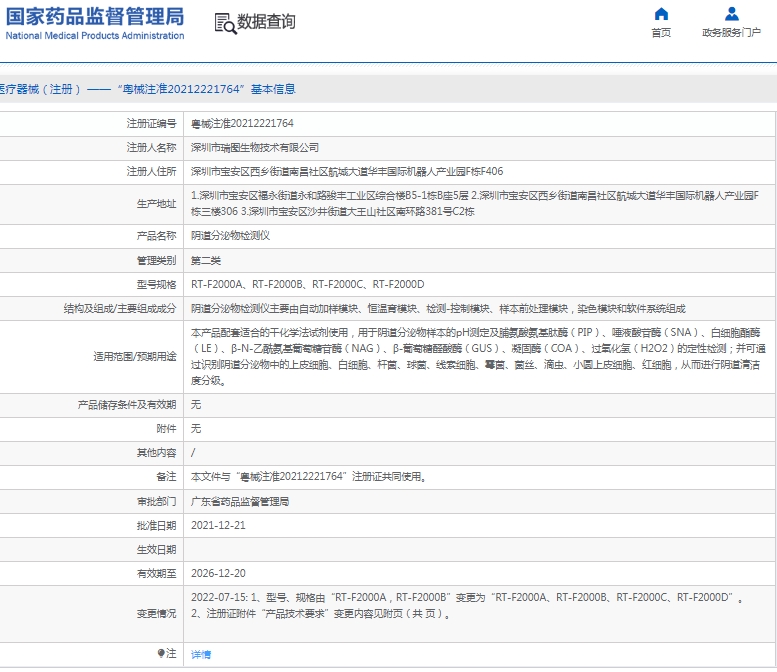777x672 pixels.
Task: Open the 详情 details link
Action: point(201,654)
